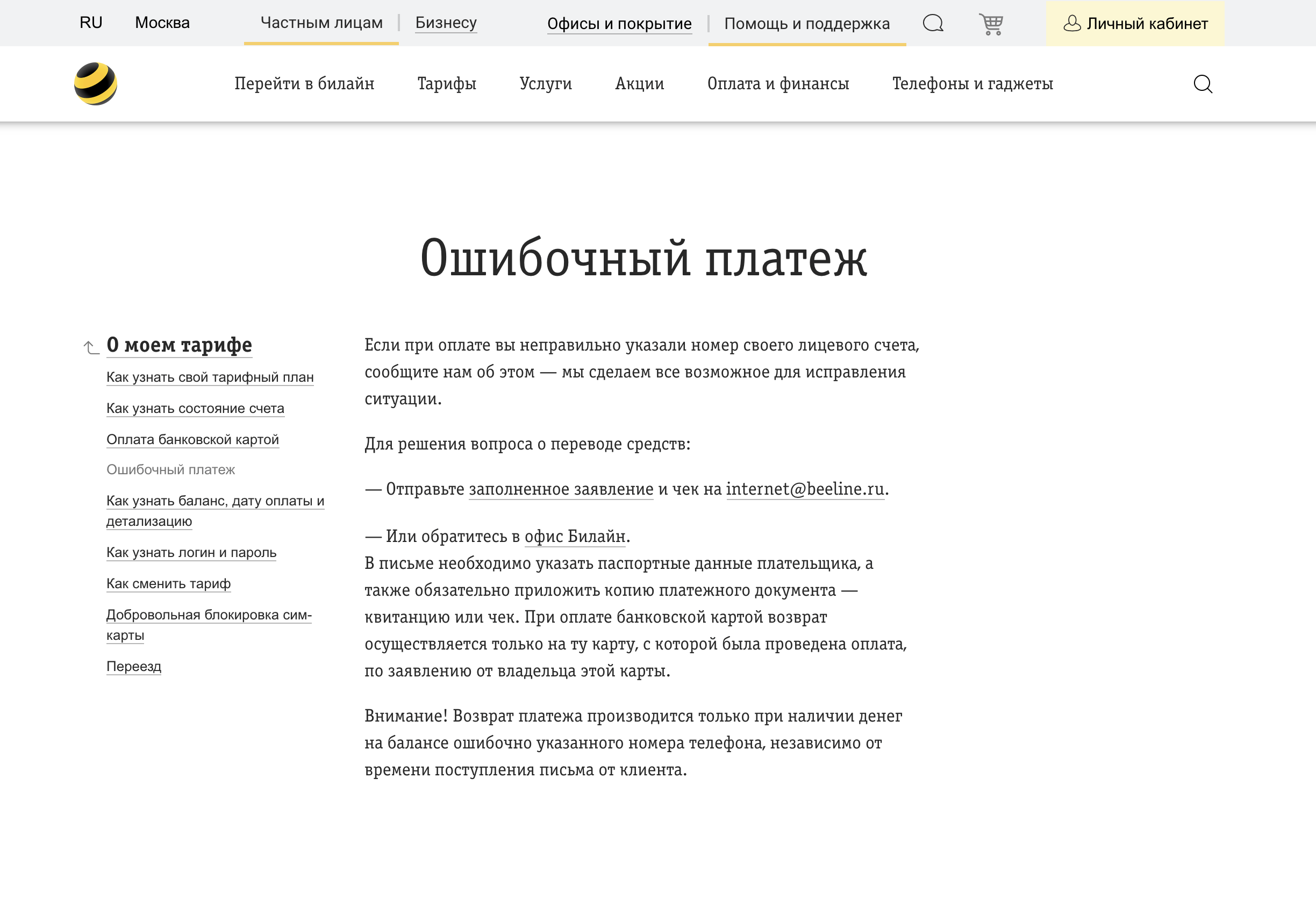Switch to the Бизнесу section
Image resolution: width=1316 pixels, height=899 pixels.
click(446, 23)
